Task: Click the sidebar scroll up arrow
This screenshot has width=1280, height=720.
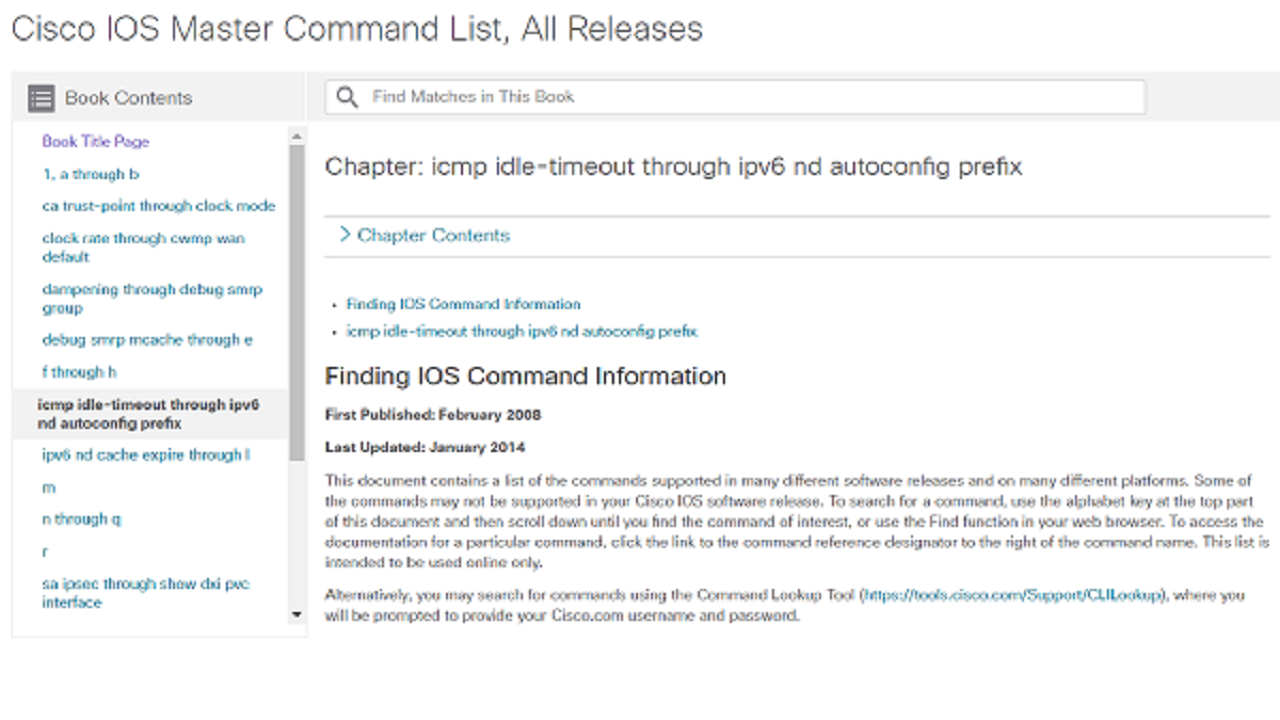Action: pos(296,136)
